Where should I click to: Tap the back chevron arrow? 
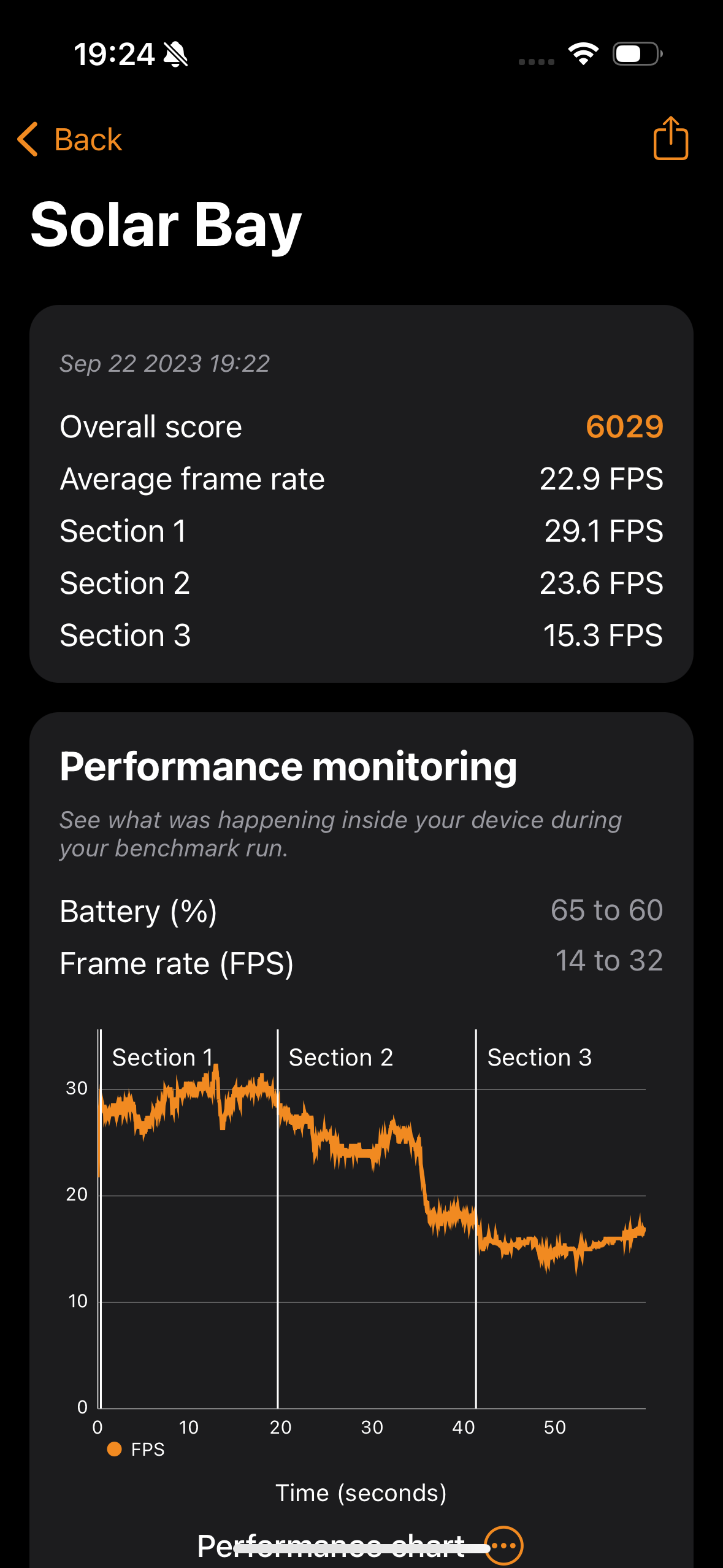pos(28,139)
